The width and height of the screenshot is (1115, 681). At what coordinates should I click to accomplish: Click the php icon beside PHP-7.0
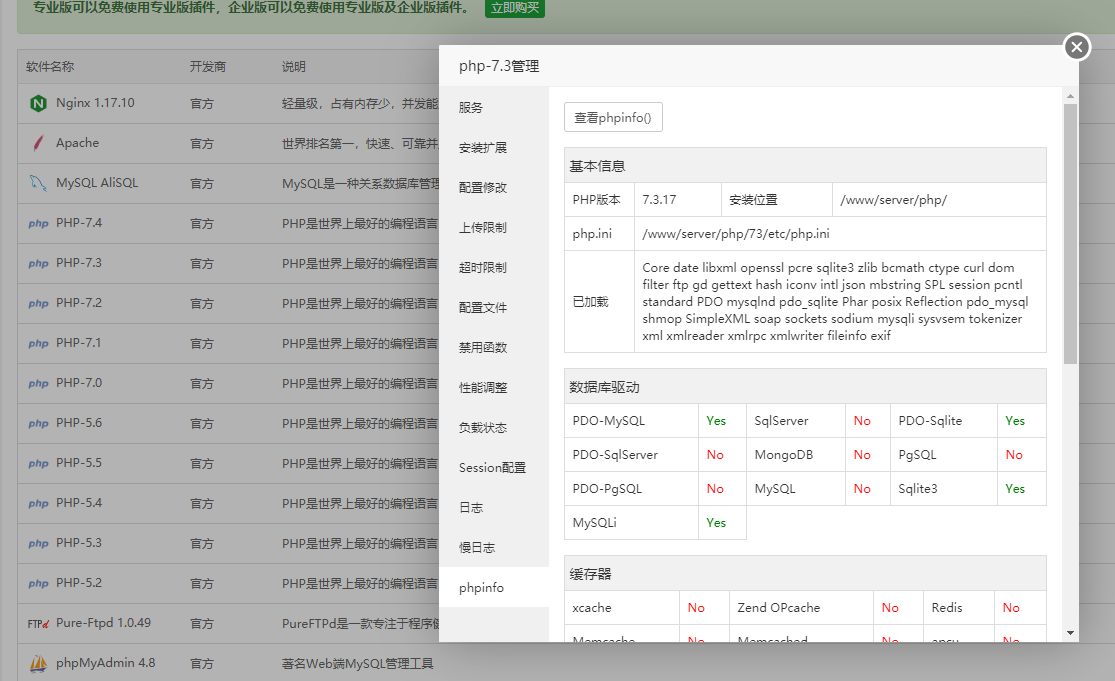click(x=38, y=384)
